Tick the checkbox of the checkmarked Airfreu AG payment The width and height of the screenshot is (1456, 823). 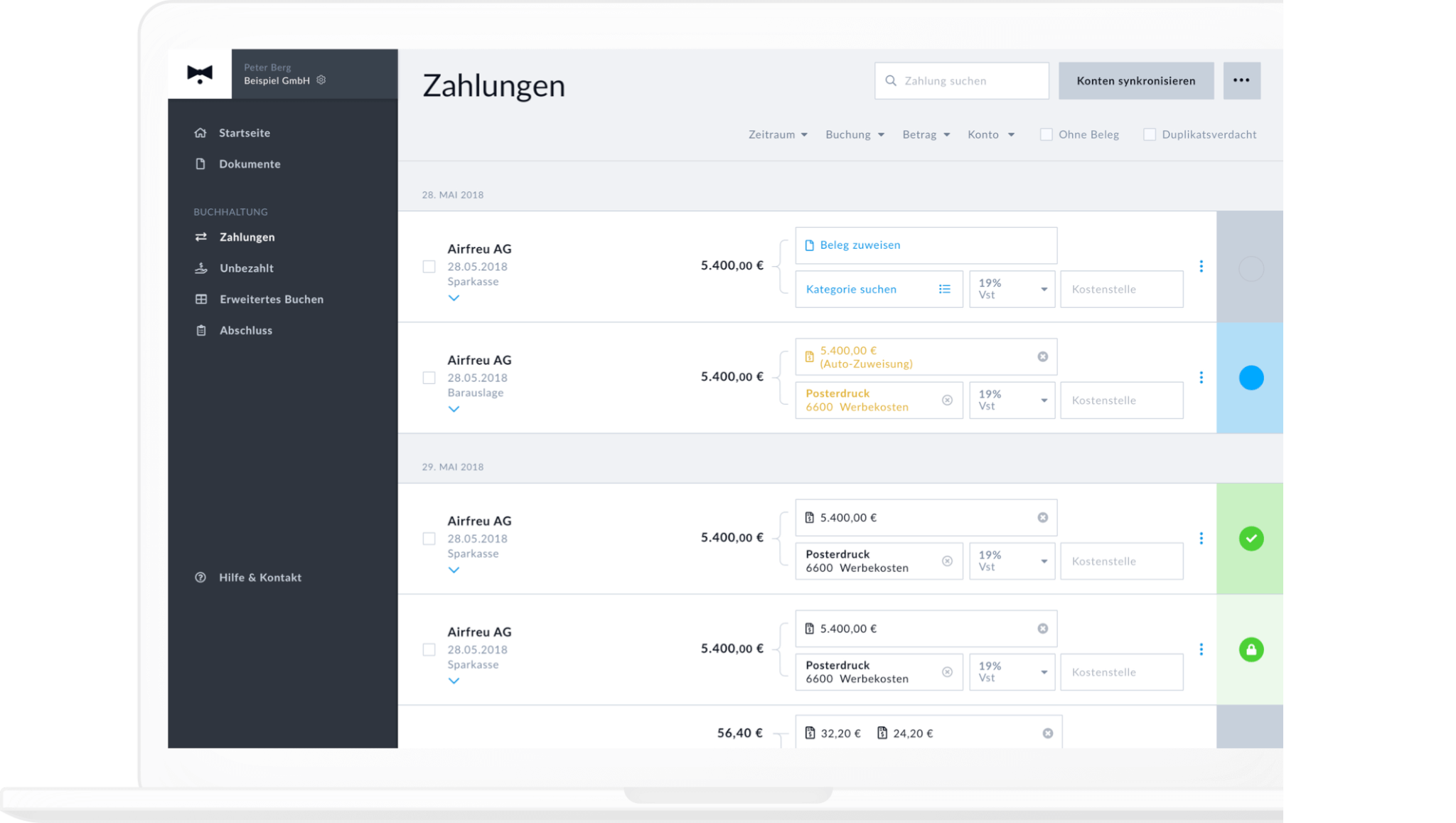pos(429,538)
